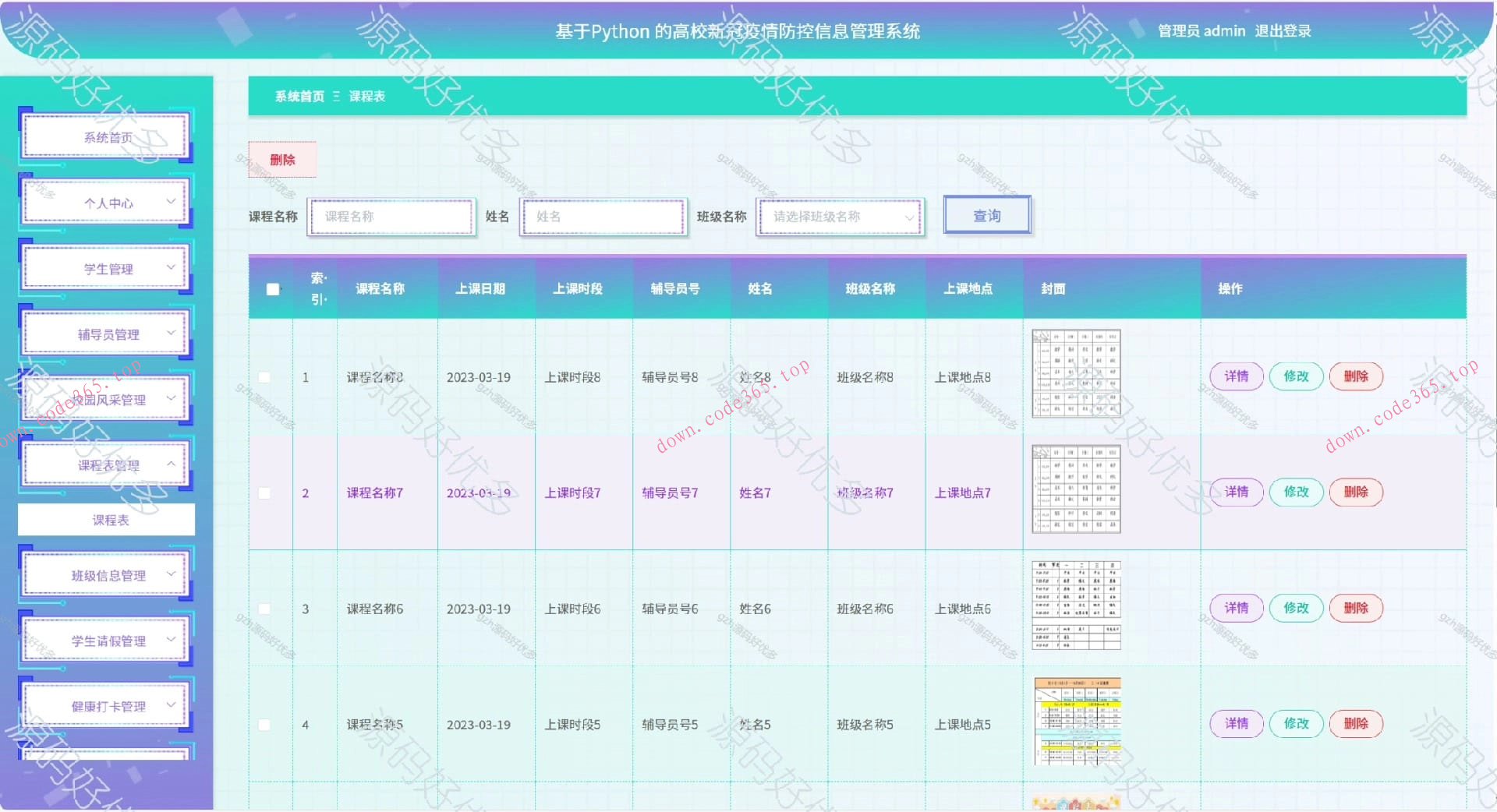
Task: Open the 请选择班级名称 dropdown
Action: pyautogui.click(x=840, y=217)
